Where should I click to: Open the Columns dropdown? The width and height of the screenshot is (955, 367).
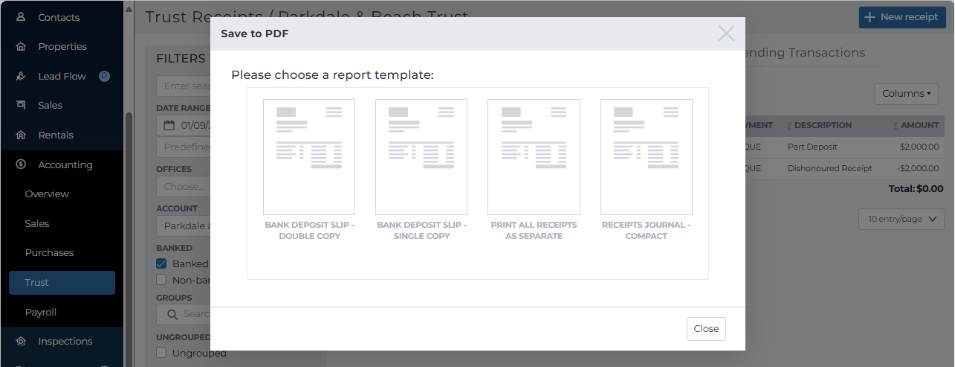click(906, 94)
